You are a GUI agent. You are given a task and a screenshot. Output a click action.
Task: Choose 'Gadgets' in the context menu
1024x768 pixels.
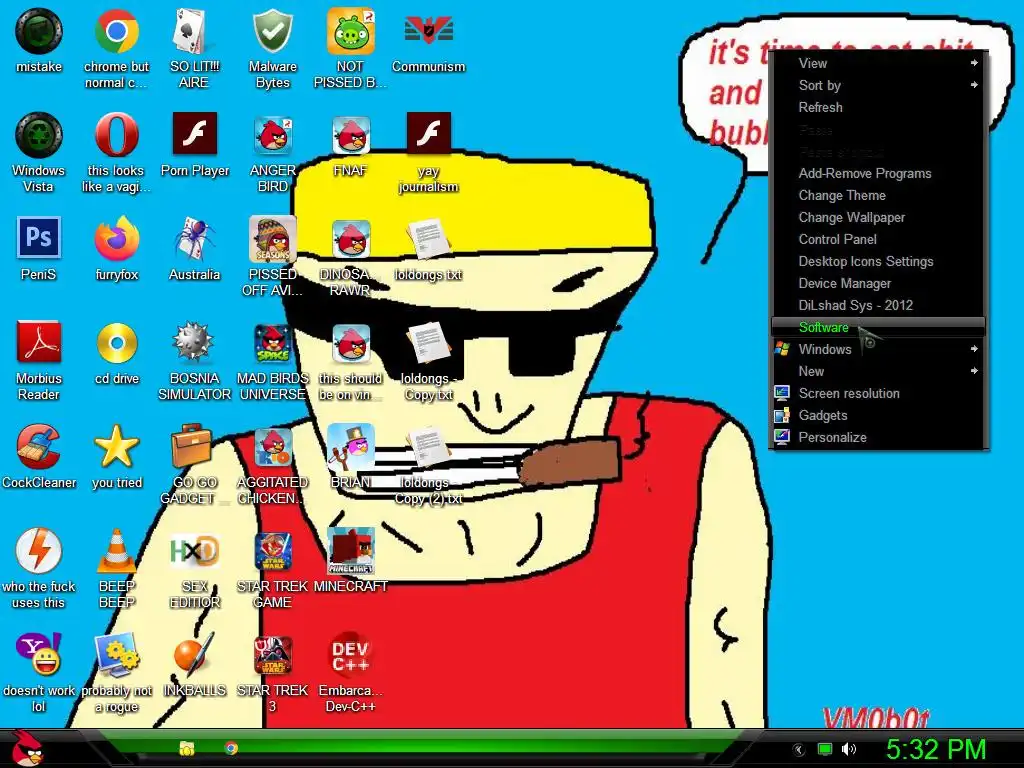coord(878,415)
